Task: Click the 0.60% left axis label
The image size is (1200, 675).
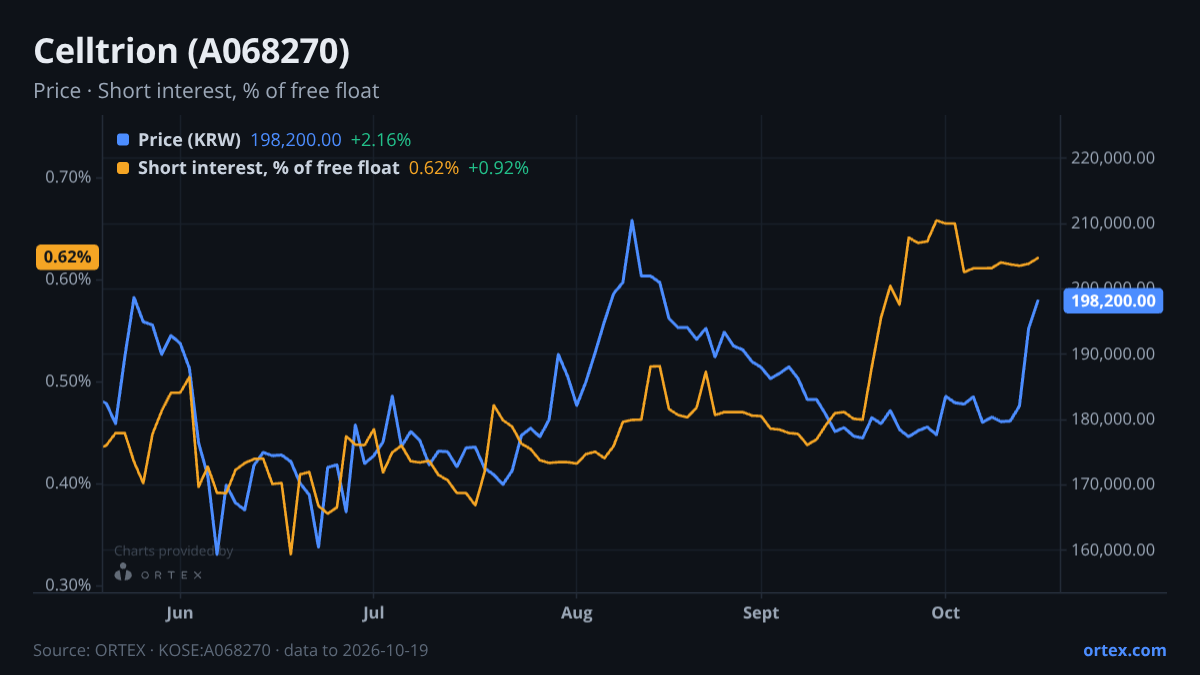Action: tap(69, 279)
